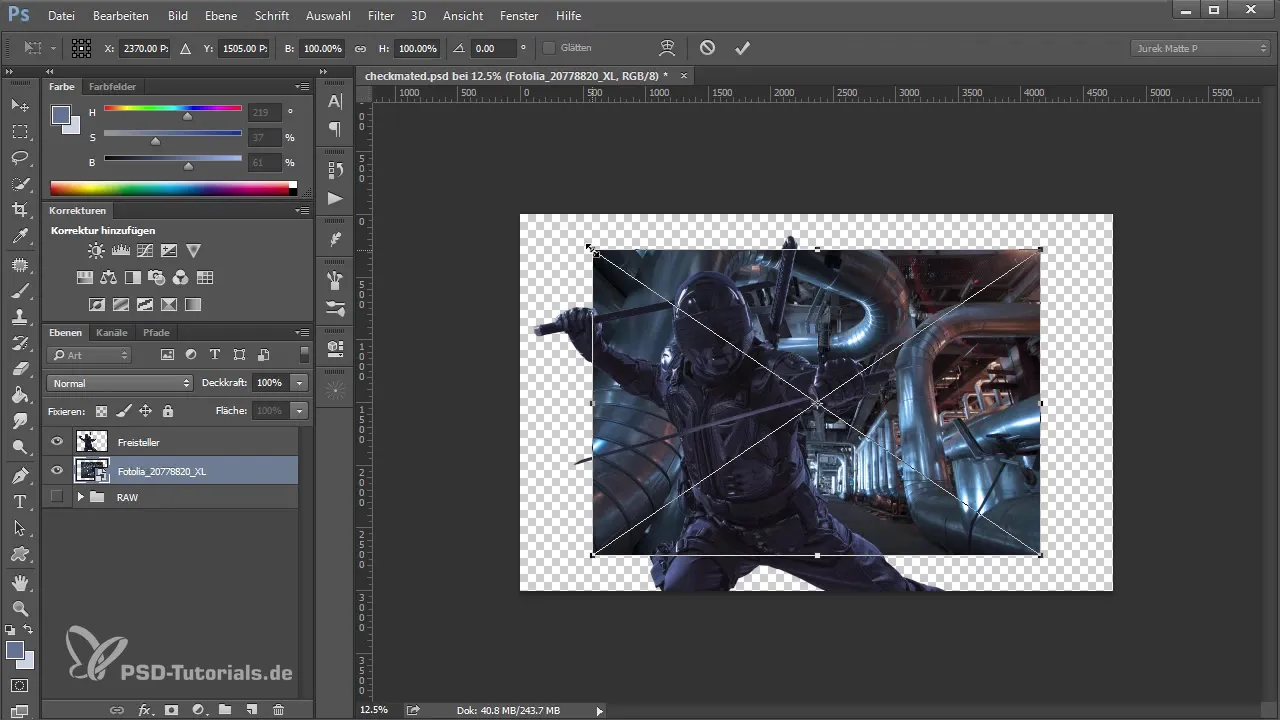
Task: Cancel the transform
Action: pyautogui.click(x=707, y=47)
